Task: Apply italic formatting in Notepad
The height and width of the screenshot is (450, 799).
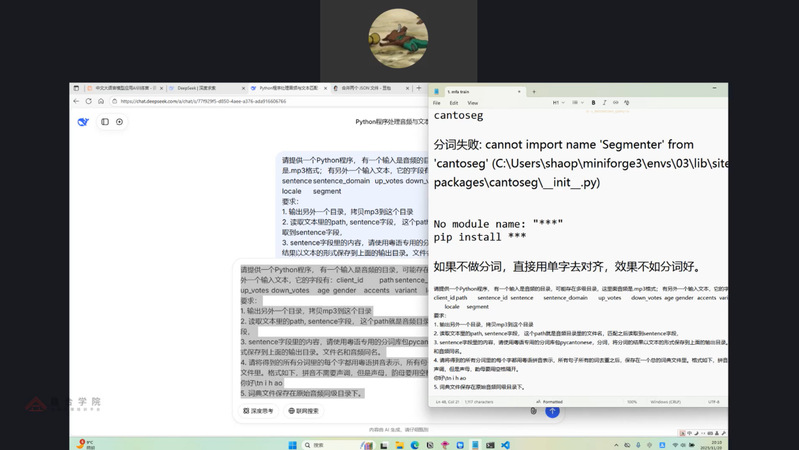Action: coord(604,103)
